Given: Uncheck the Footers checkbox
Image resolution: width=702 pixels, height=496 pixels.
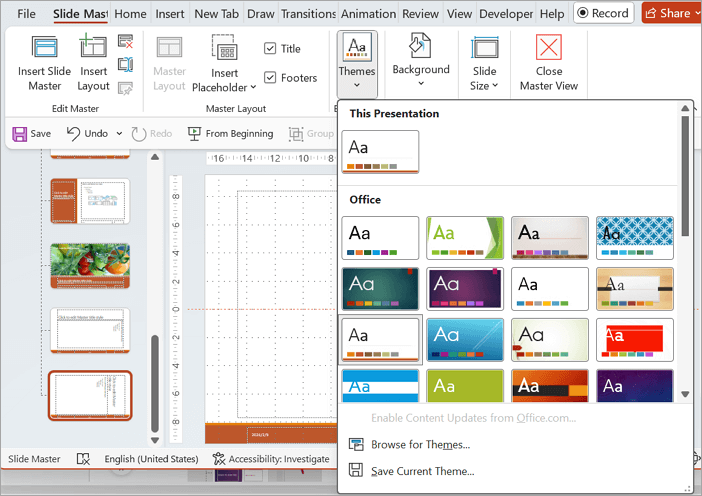Looking at the screenshot, I should point(271,78).
